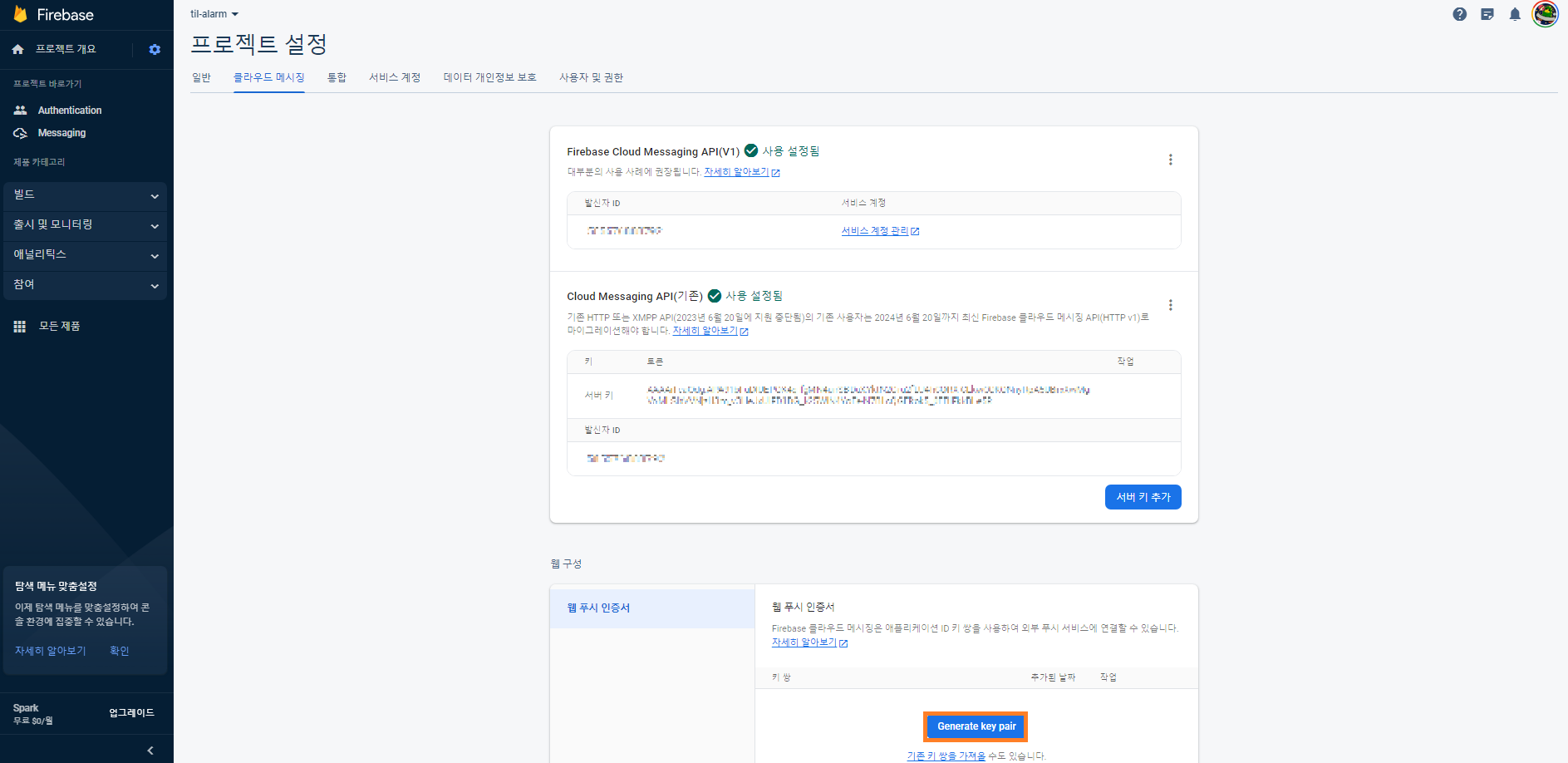This screenshot has width=1568, height=763.
Task: Open the project overview home icon
Action: 18,50
